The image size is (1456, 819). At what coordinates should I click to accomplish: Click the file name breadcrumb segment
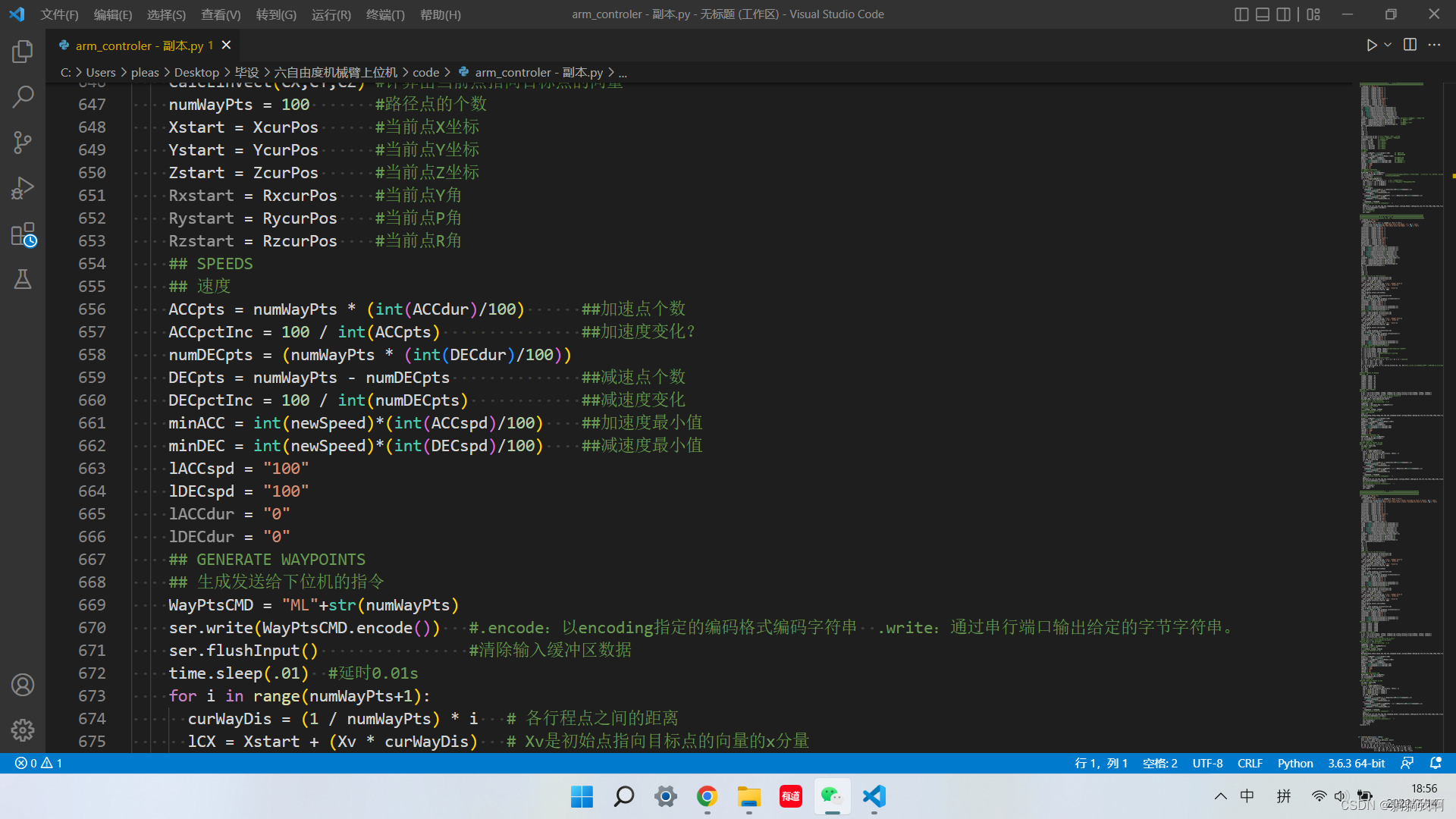[x=538, y=72]
